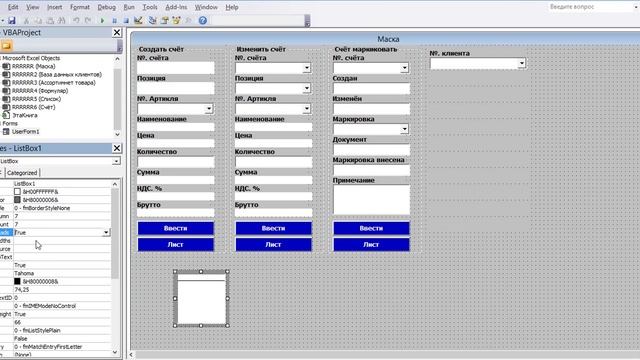Open the True value dropdown arrow in properties
This screenshot has height=360, width=640.
point(106,232)
